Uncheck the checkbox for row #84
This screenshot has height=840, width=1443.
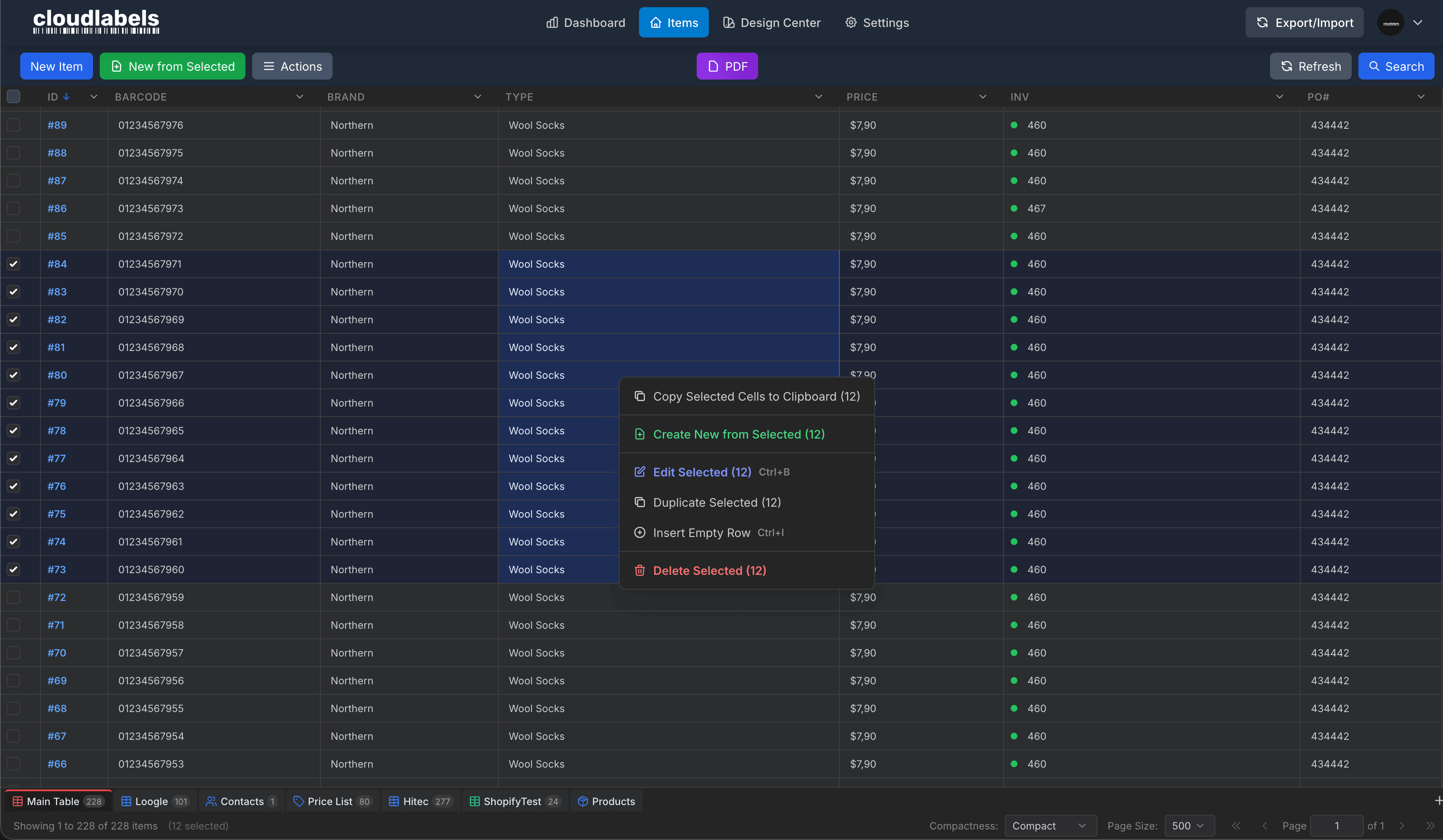(x=13, y=264)
